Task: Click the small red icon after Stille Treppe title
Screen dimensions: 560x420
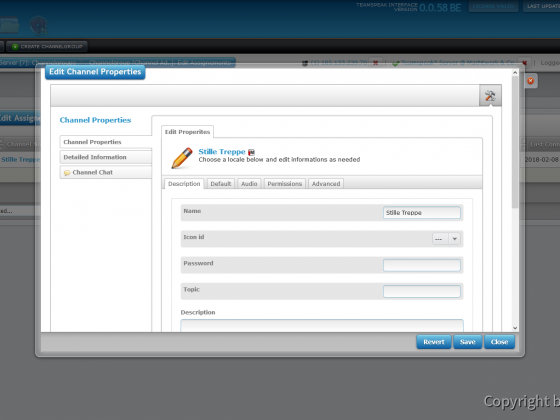Action: pyautogui.click(x=251, y=152)
